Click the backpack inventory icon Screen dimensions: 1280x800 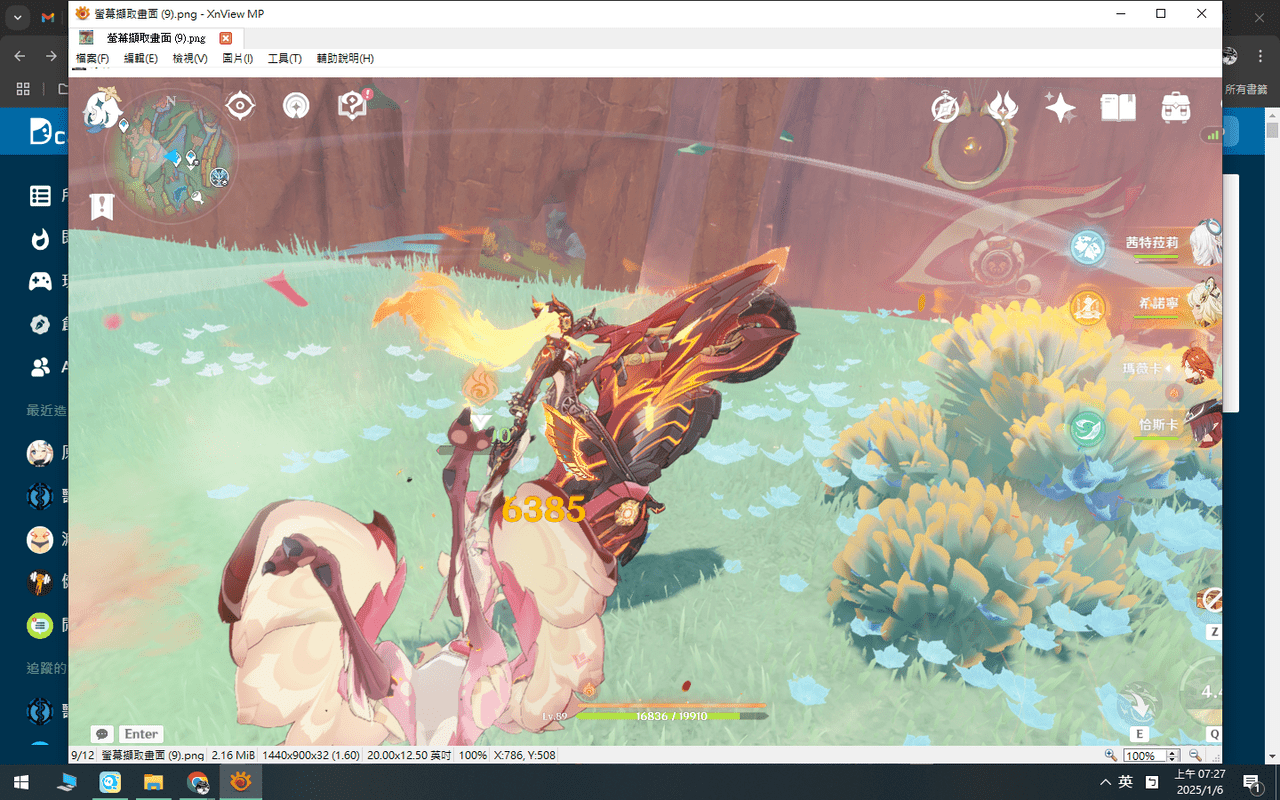click(1175, 107)
